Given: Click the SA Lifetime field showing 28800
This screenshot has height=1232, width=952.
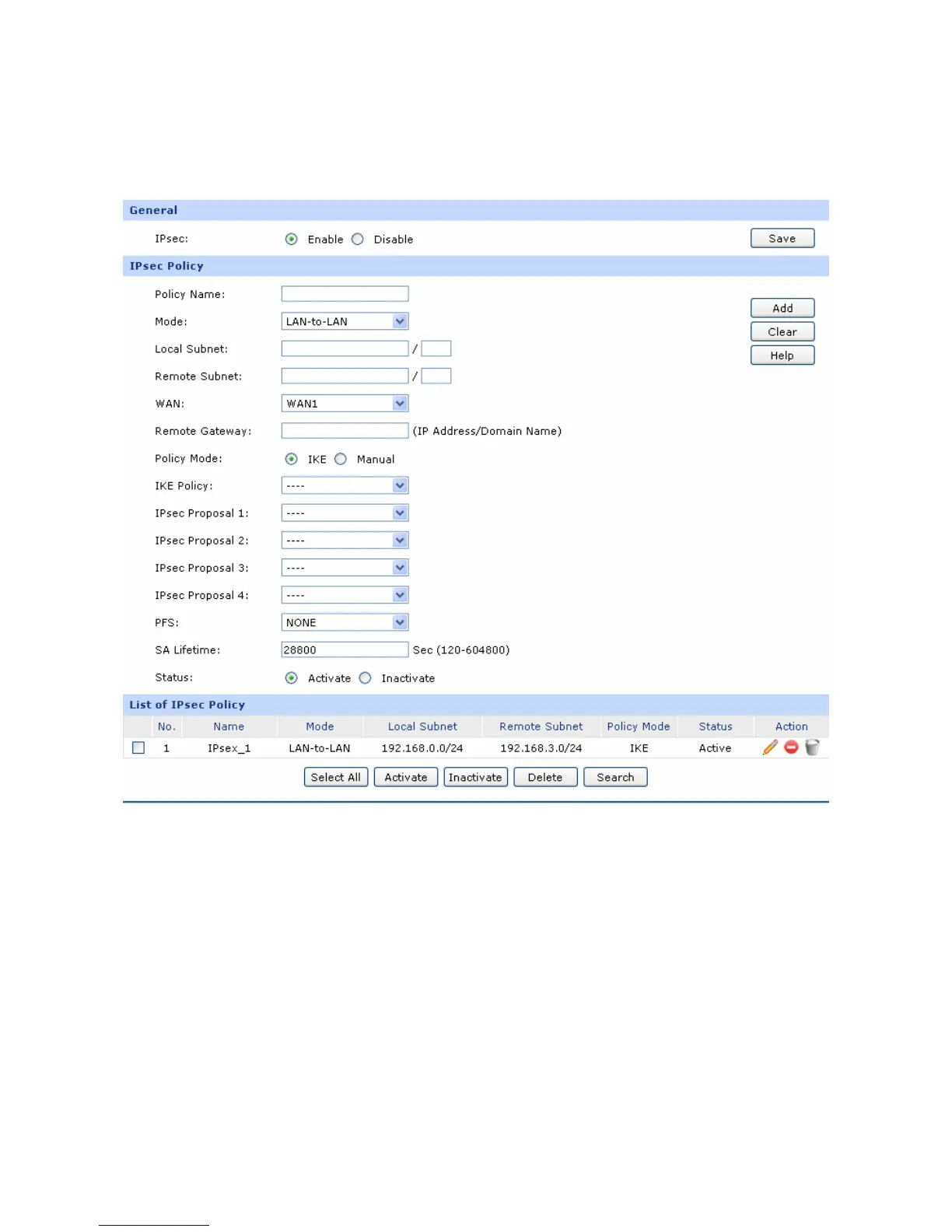Looking at the screenshot, I should pyautogui.click(x=345, y=649).
